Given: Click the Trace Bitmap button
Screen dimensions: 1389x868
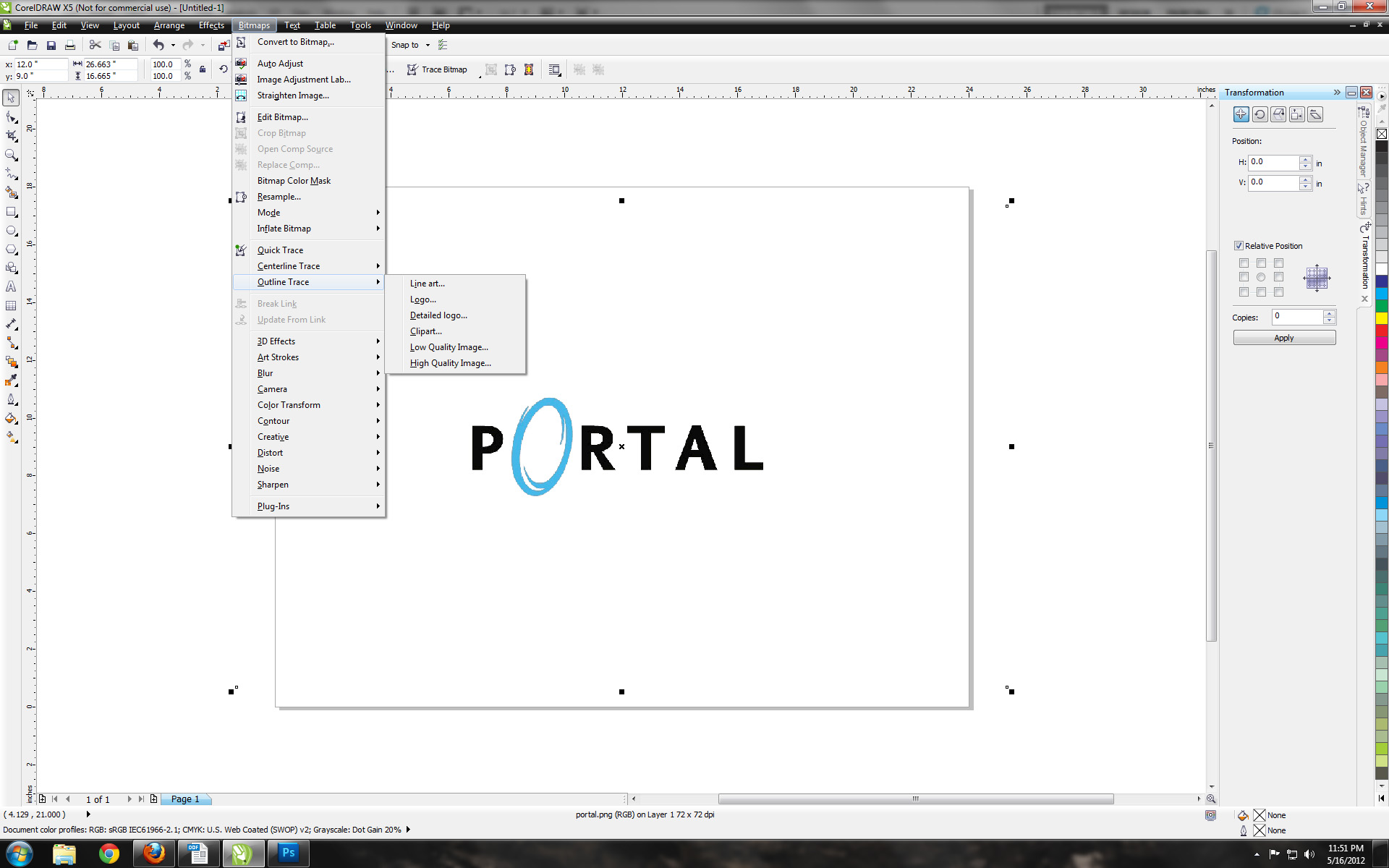Looking at the screenshot, I should (438, 69).
